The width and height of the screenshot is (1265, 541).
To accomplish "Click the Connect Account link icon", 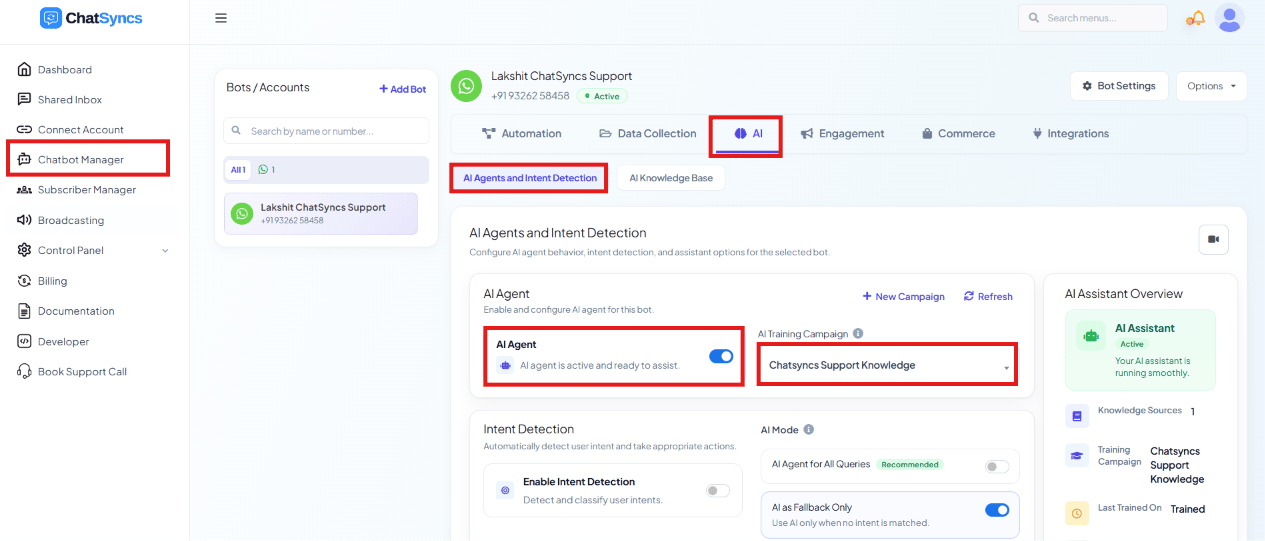I will 24,129.
